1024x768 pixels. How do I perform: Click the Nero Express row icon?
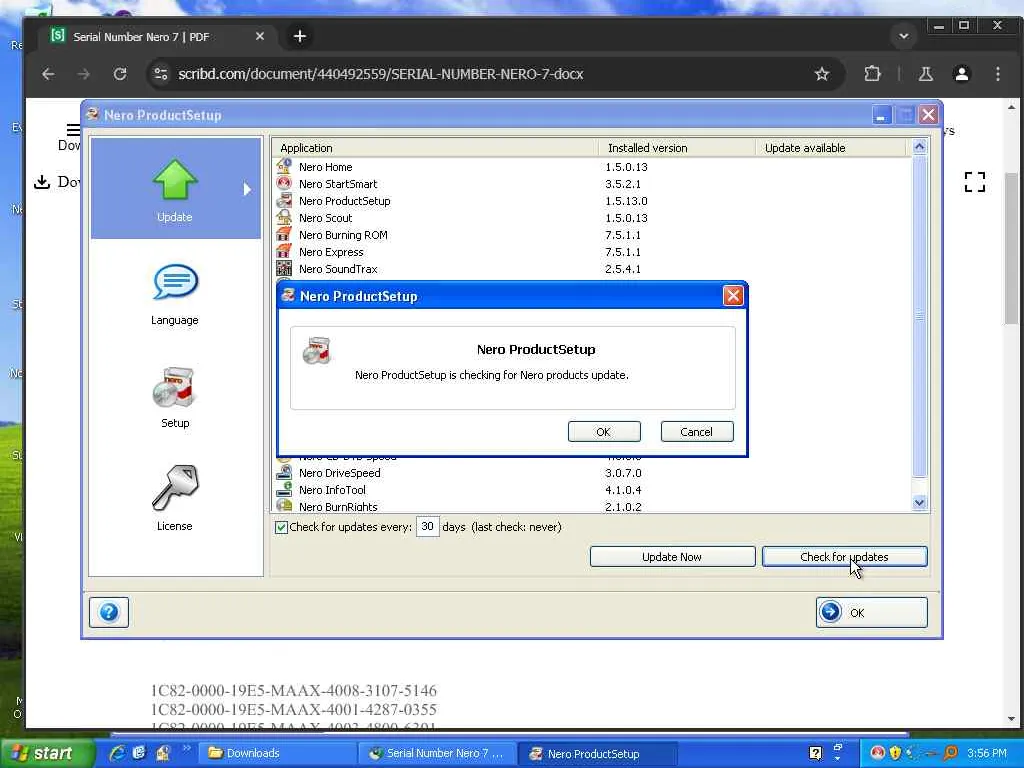tap(284, 251)
